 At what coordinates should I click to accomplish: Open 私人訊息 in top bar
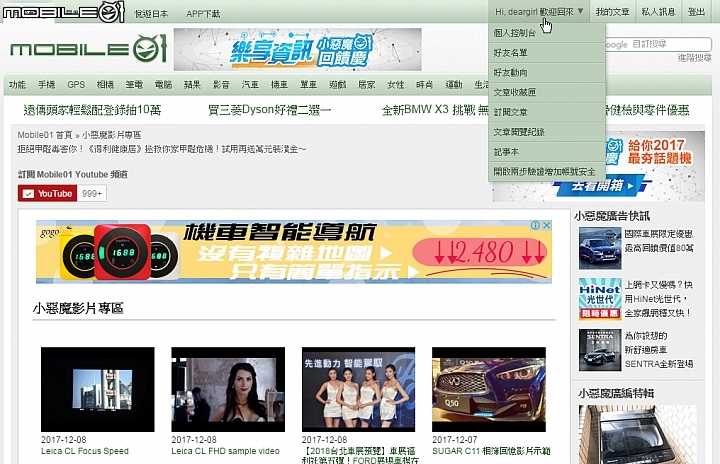coord(658,12)
